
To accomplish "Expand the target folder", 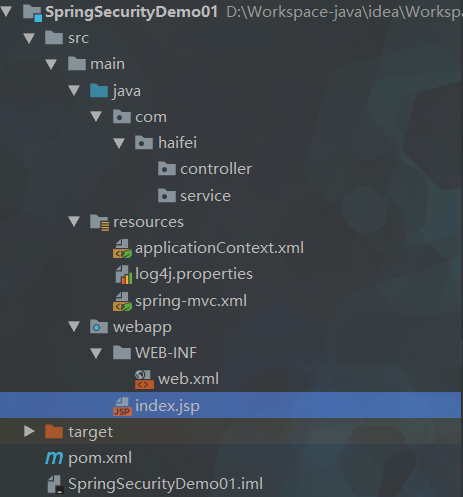I will coord(29,431).
